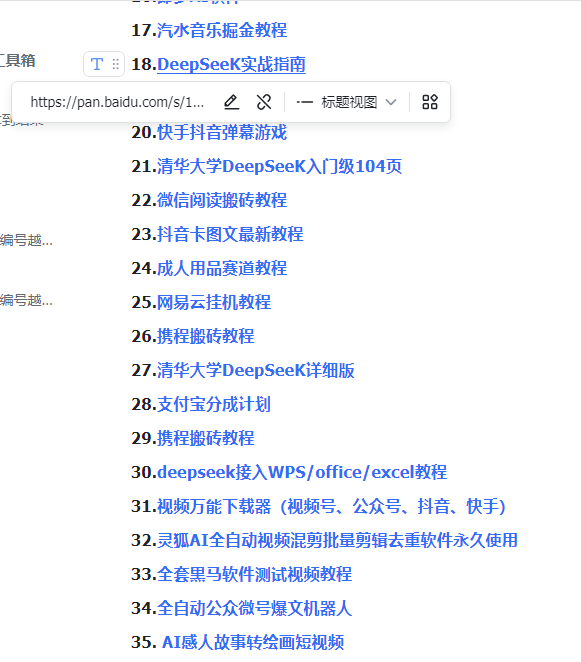
Task: Click the four-squares more options icon
Action: (430, 102)
